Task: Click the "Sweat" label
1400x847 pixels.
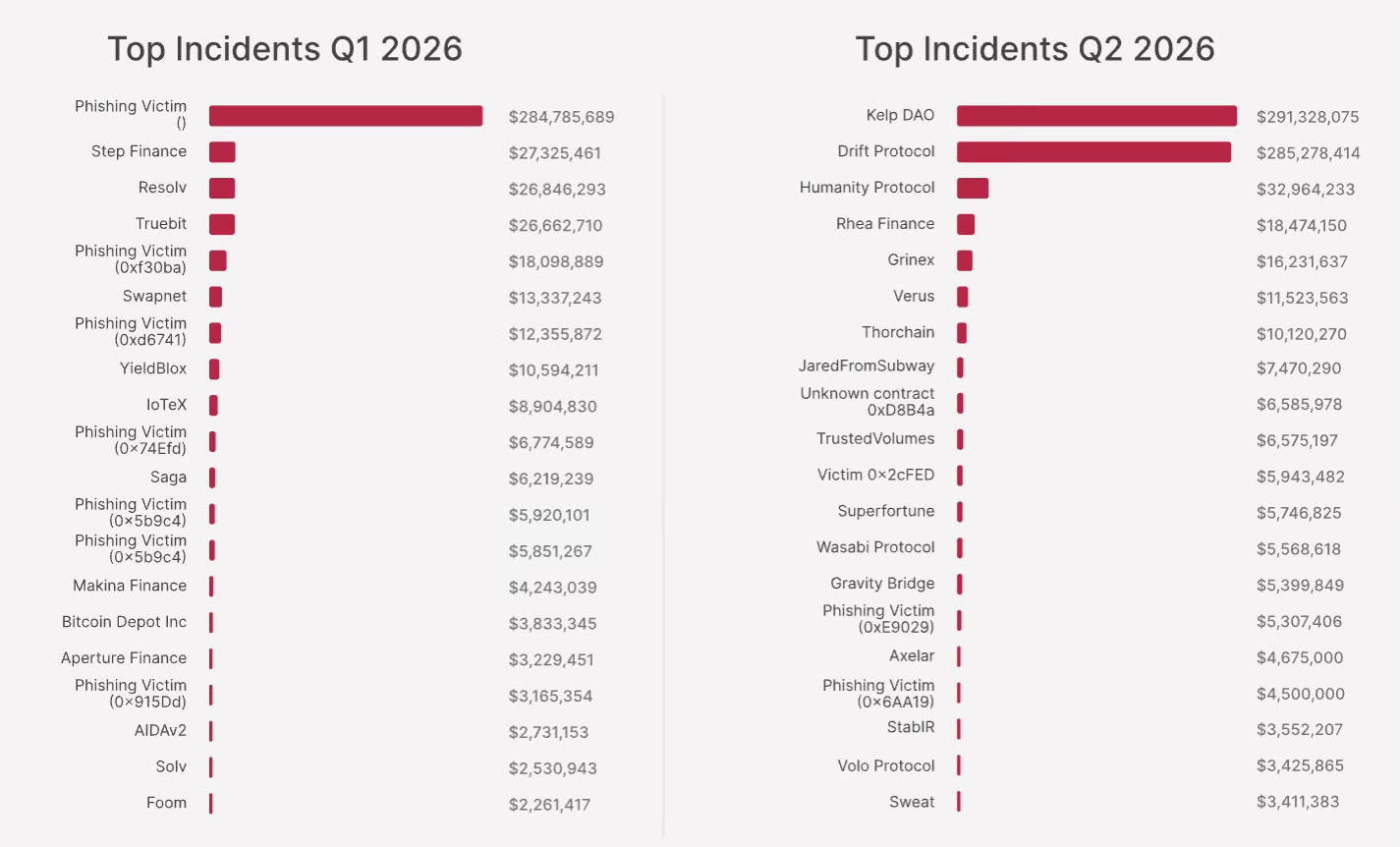Action: point(912,803)
